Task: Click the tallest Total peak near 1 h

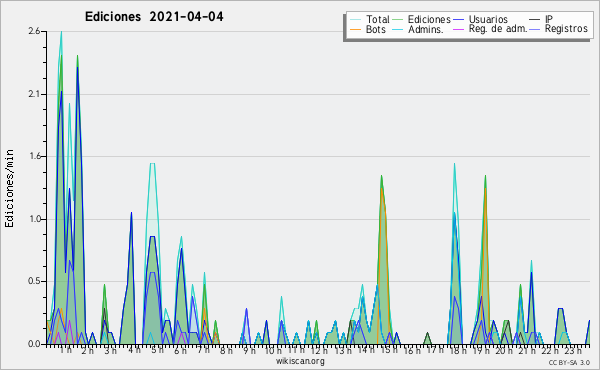Action: (61, 32)
